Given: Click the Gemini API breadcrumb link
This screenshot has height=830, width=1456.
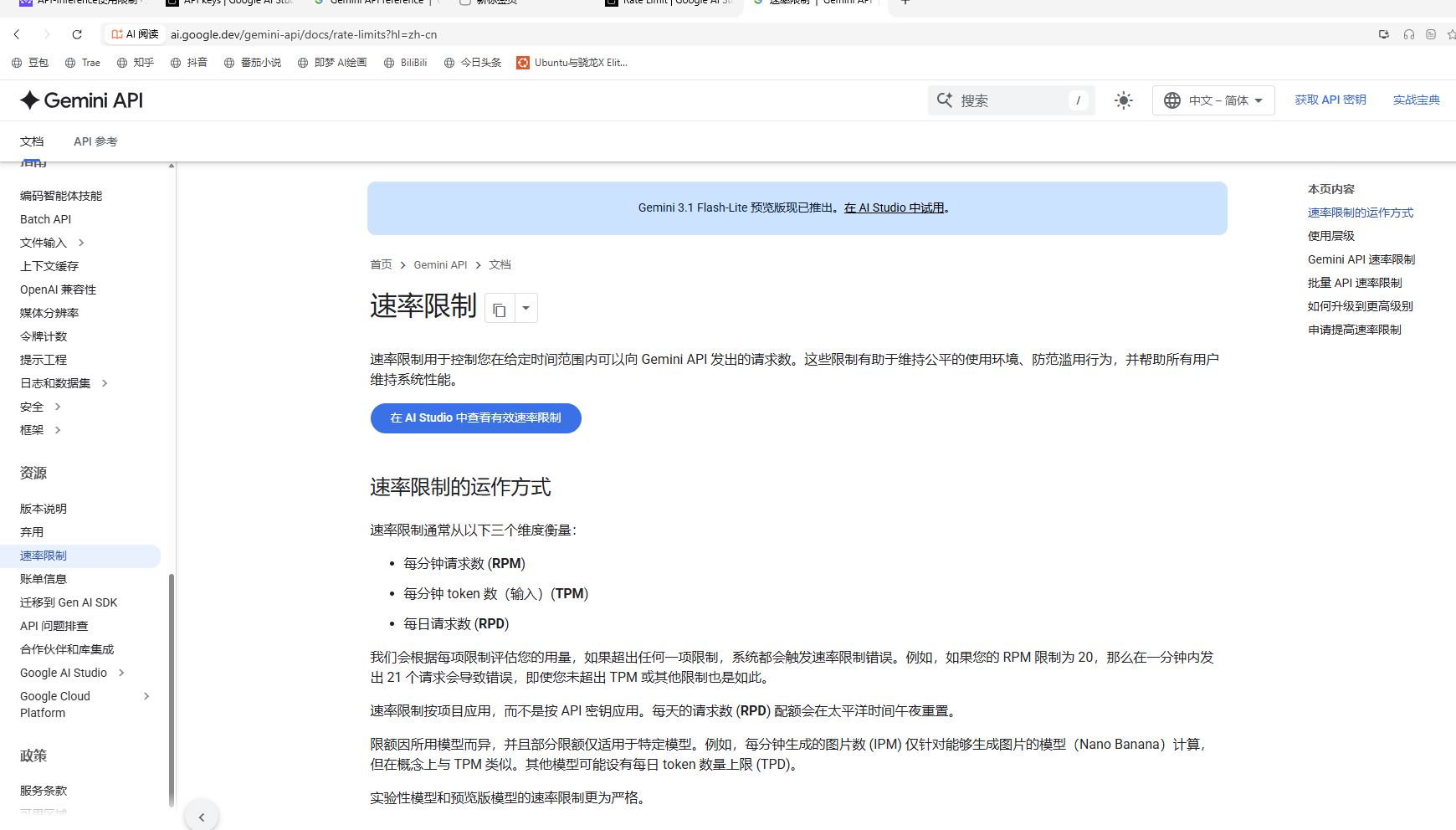Looking at the screenshot, I should (440, 264).
